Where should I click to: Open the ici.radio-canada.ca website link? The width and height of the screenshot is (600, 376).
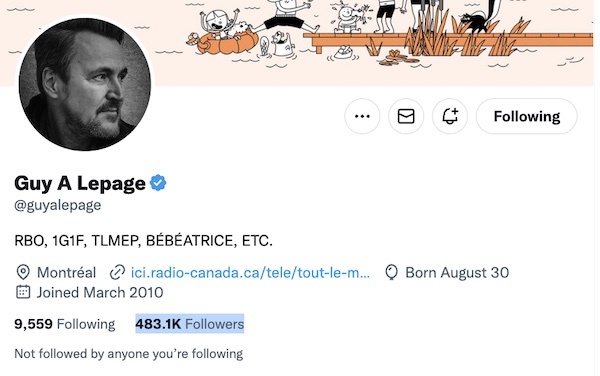point(250,272)
